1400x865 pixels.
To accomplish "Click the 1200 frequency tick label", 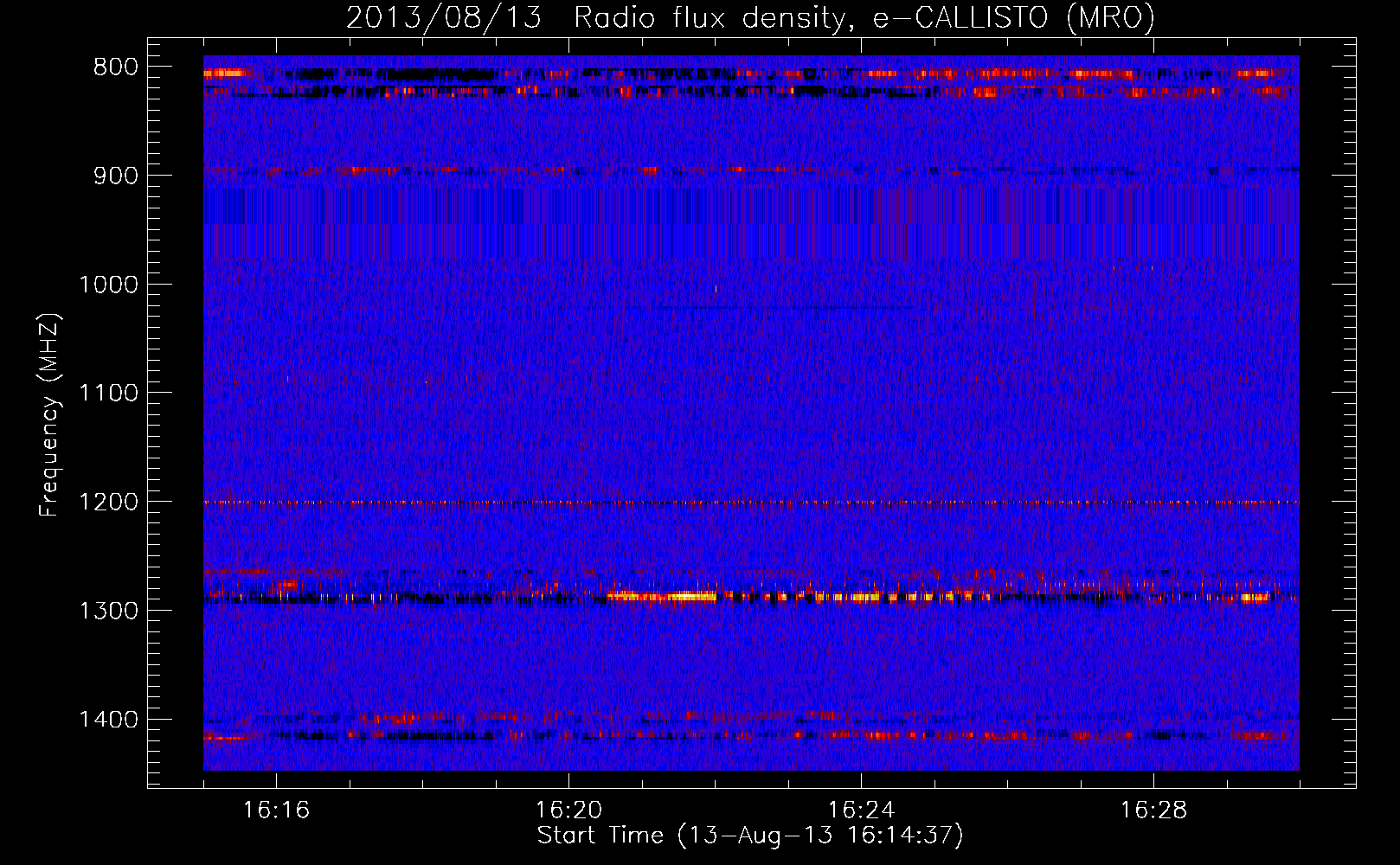I will click(108, 503).
